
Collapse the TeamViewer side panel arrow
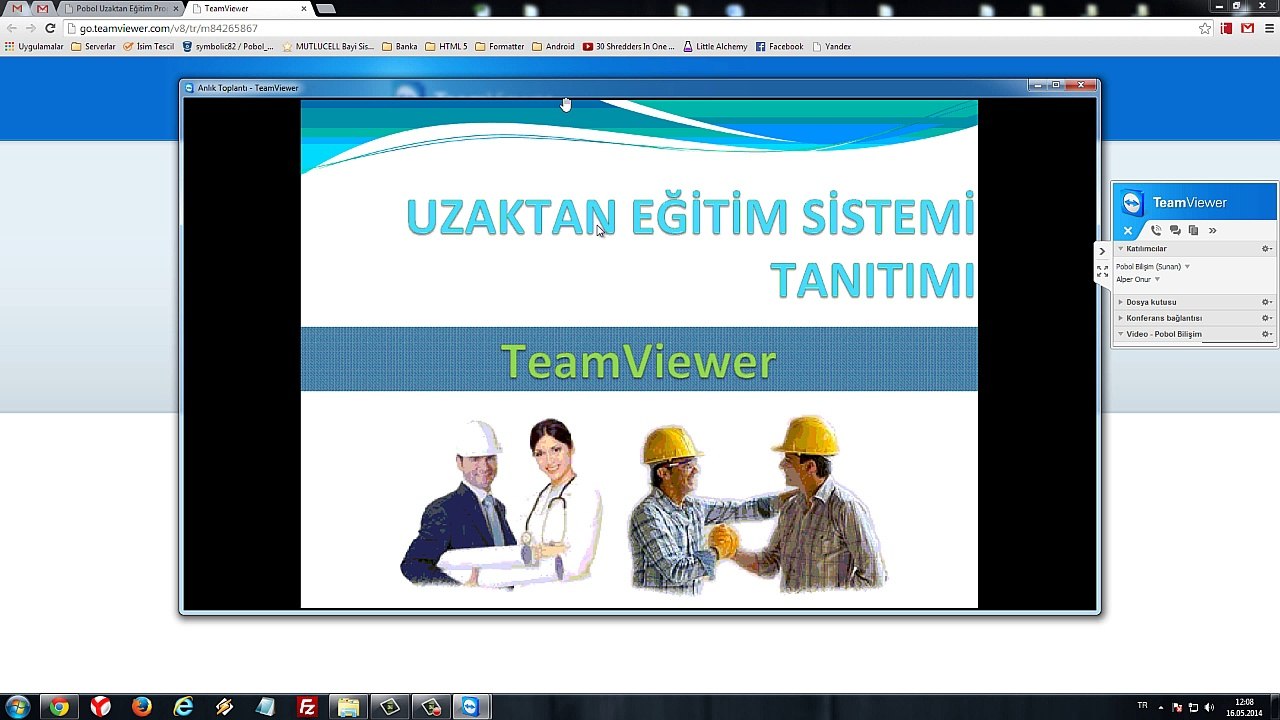(x=1102, y=251)
